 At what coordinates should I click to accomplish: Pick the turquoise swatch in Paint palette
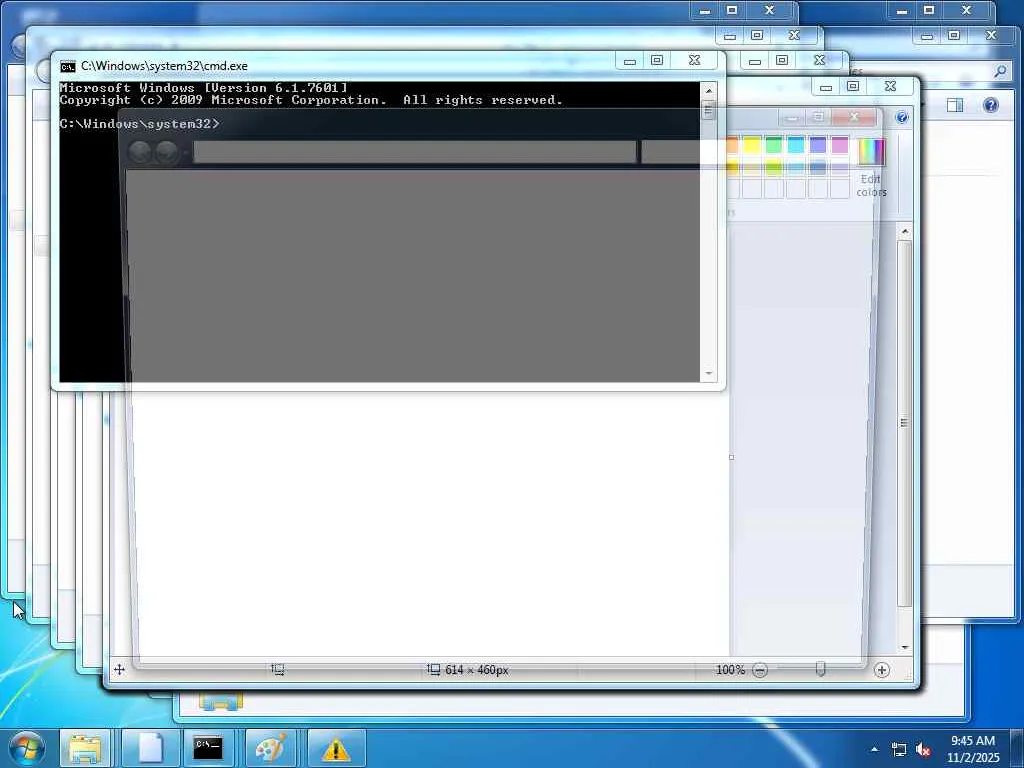[x=795, y=144]
